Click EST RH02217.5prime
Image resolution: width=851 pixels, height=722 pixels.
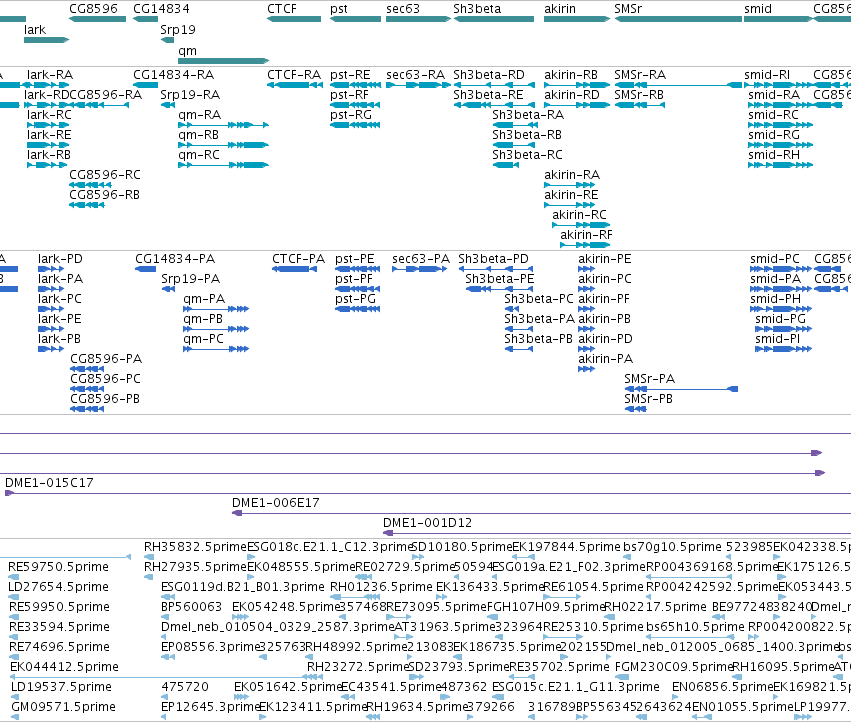pyautogui.click(x=655, y=607)
